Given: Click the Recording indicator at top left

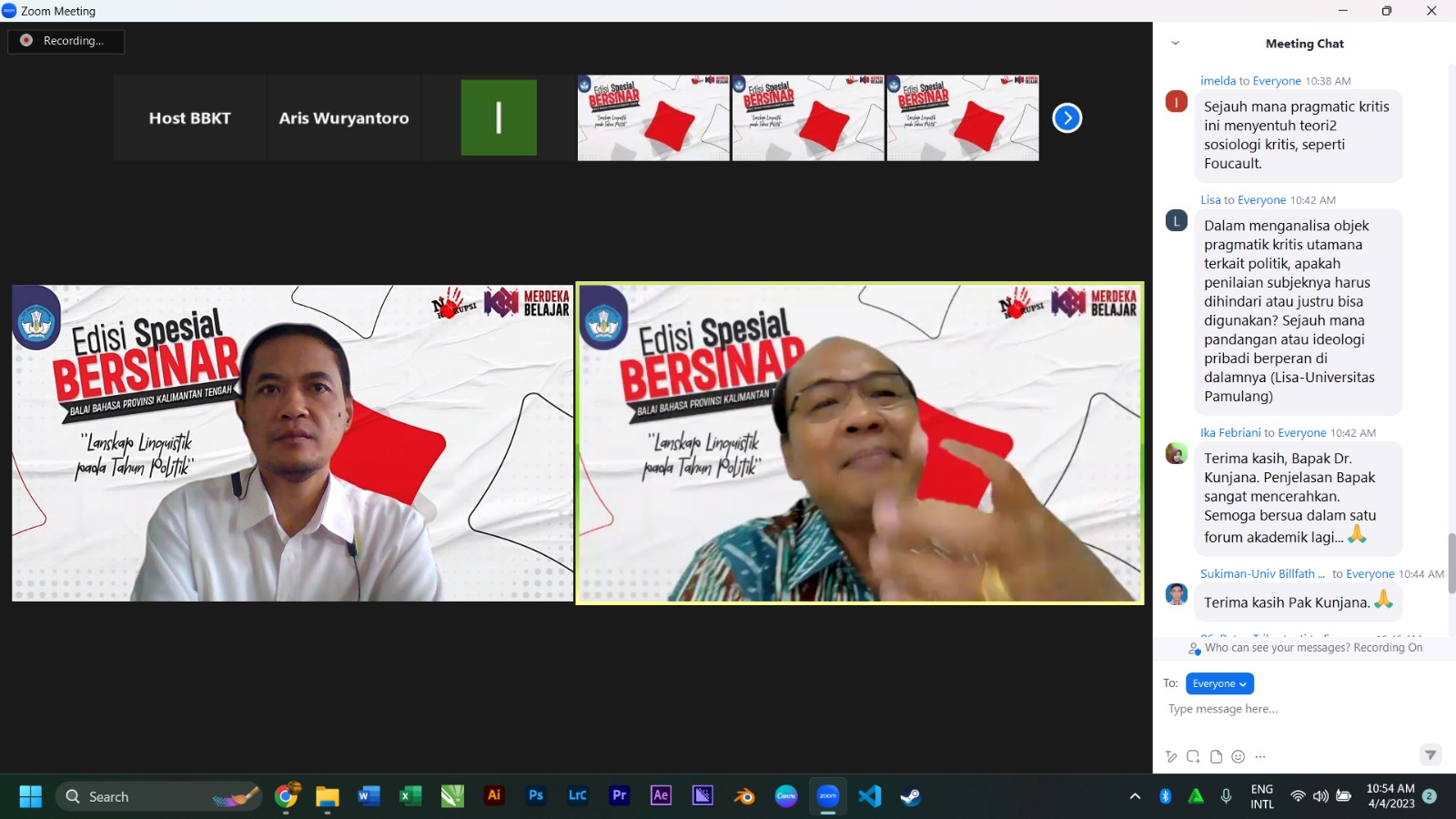Looking at the screenshot, I should tap(66, 41).
